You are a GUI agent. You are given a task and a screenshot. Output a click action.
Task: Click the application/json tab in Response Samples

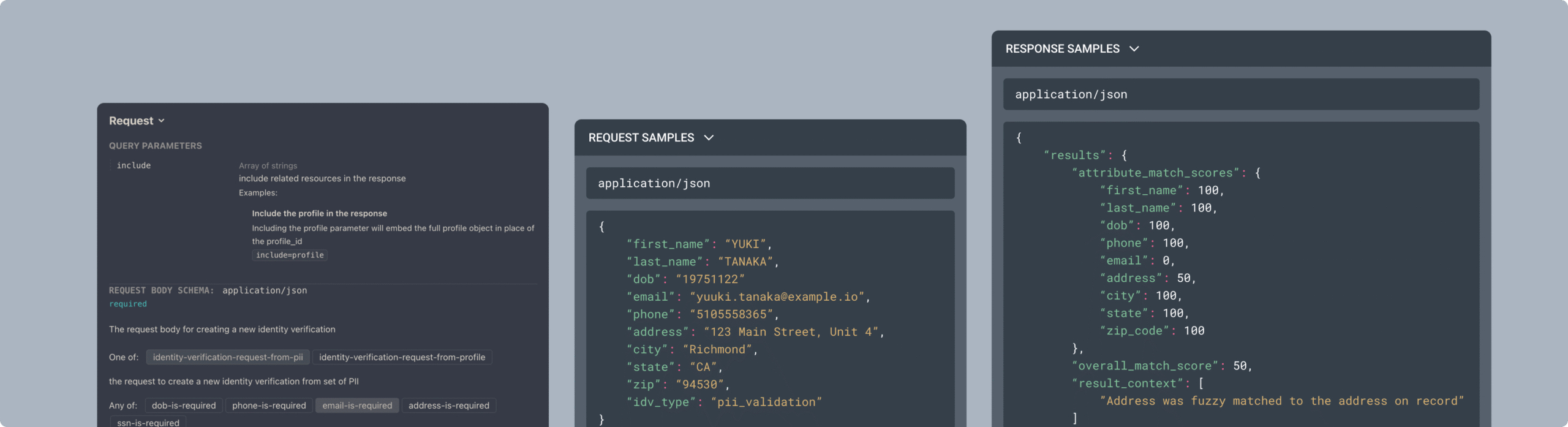point(1241,94)
